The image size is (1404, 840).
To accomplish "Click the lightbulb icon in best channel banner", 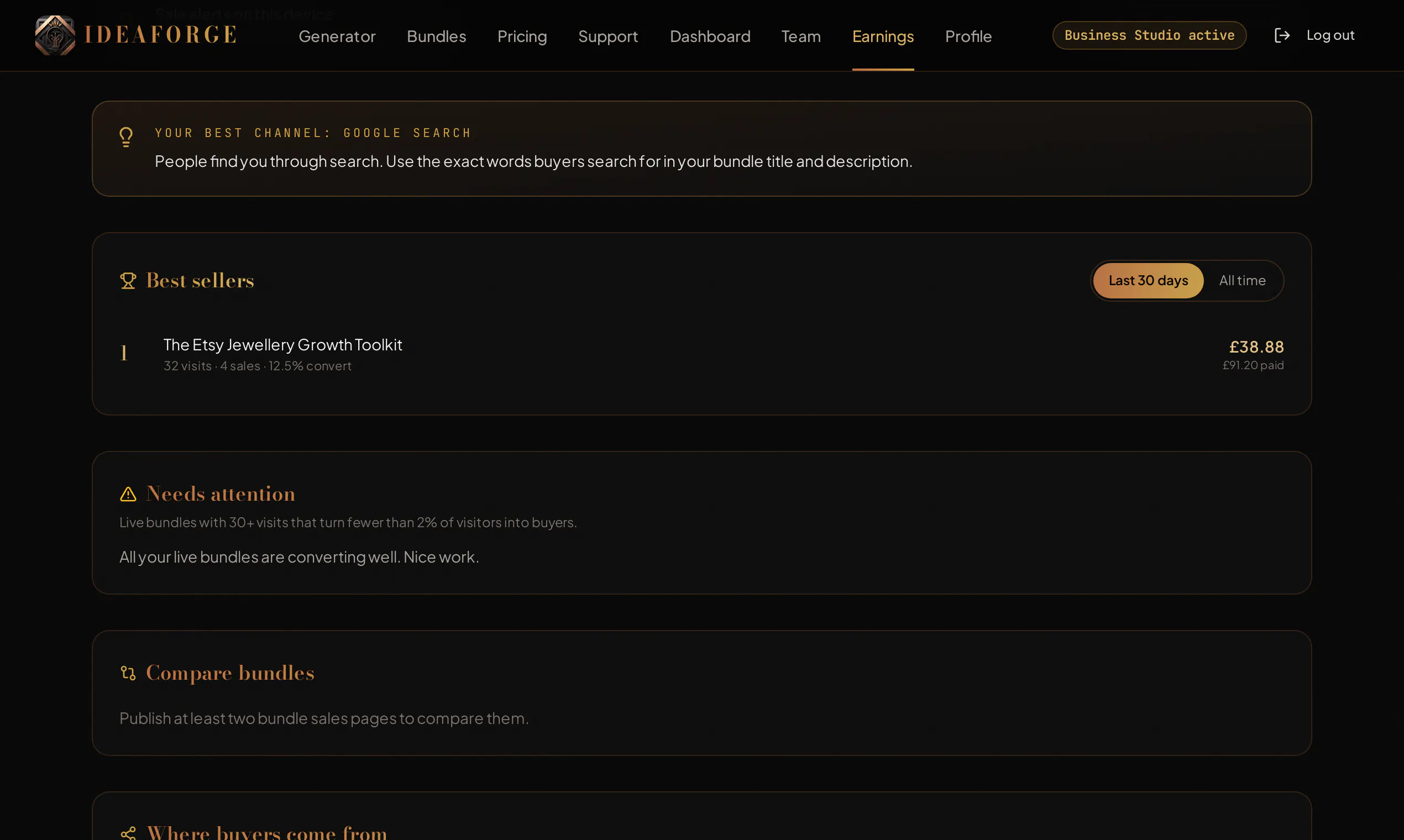I will [x=126, y=137].
